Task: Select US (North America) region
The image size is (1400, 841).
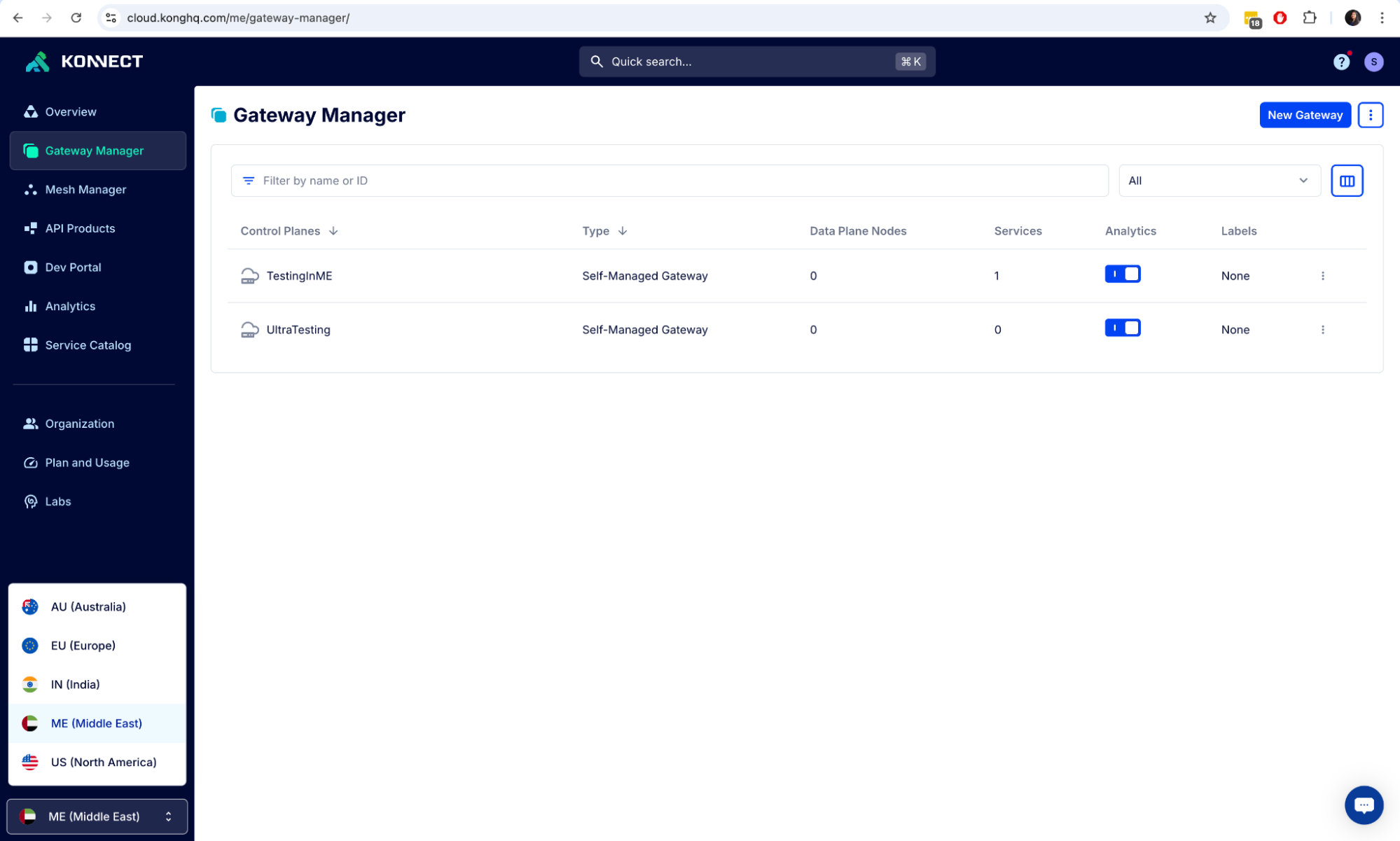Action: (x=103, y=762)
